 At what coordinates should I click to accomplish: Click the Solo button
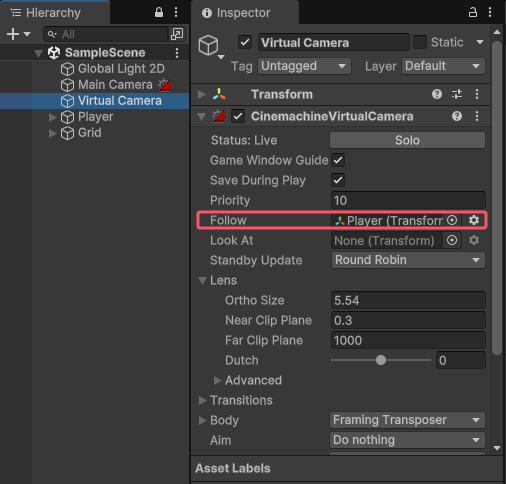point(407,140)
